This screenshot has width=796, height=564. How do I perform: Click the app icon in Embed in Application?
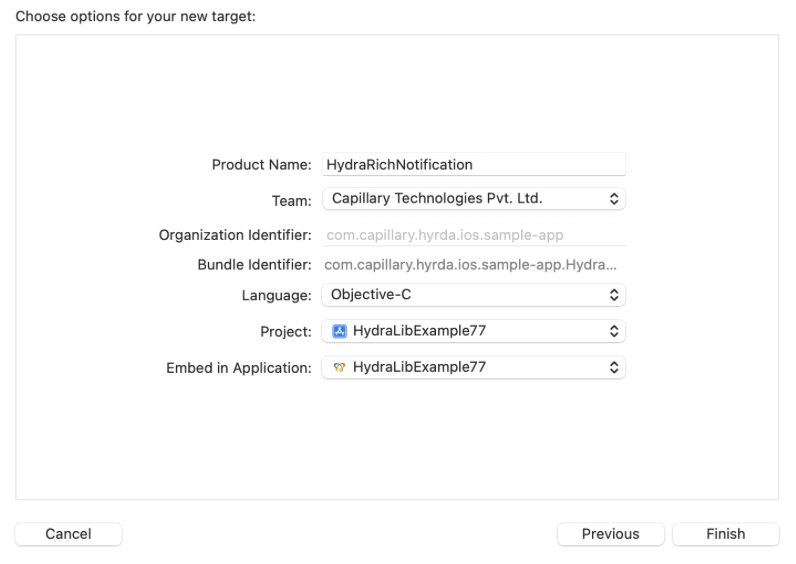click(x=339, y=368)
